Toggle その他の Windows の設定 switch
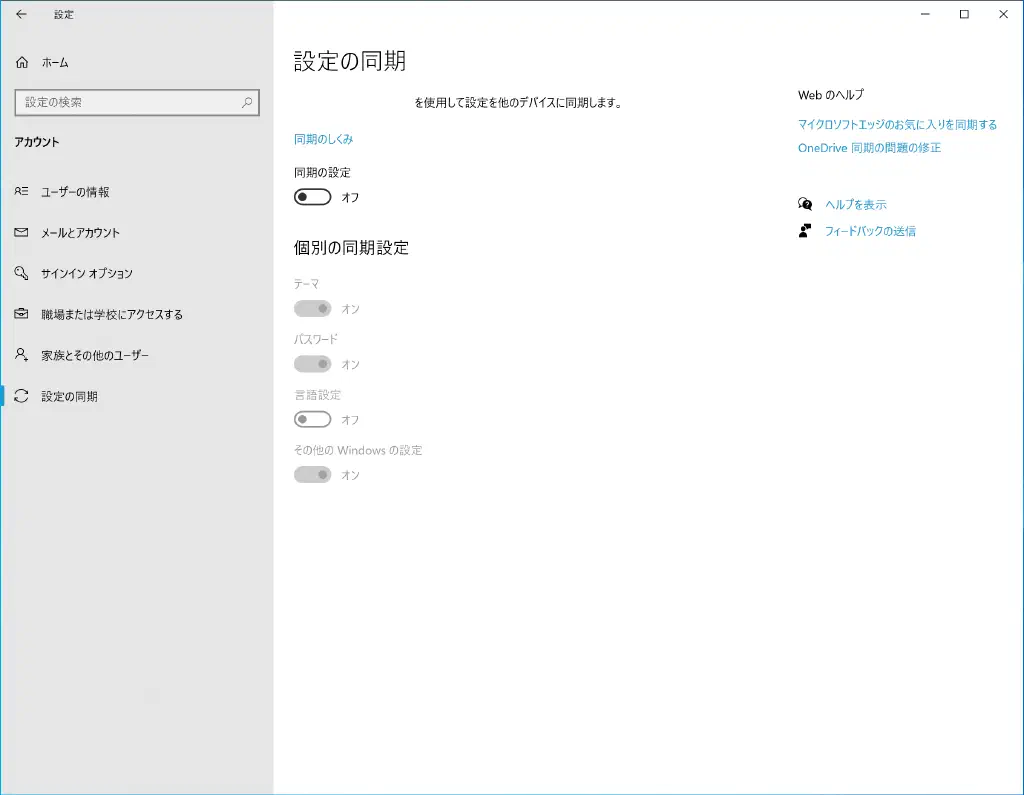The height and width of the screenshot is (795, 1024). [x=312, y=475]
